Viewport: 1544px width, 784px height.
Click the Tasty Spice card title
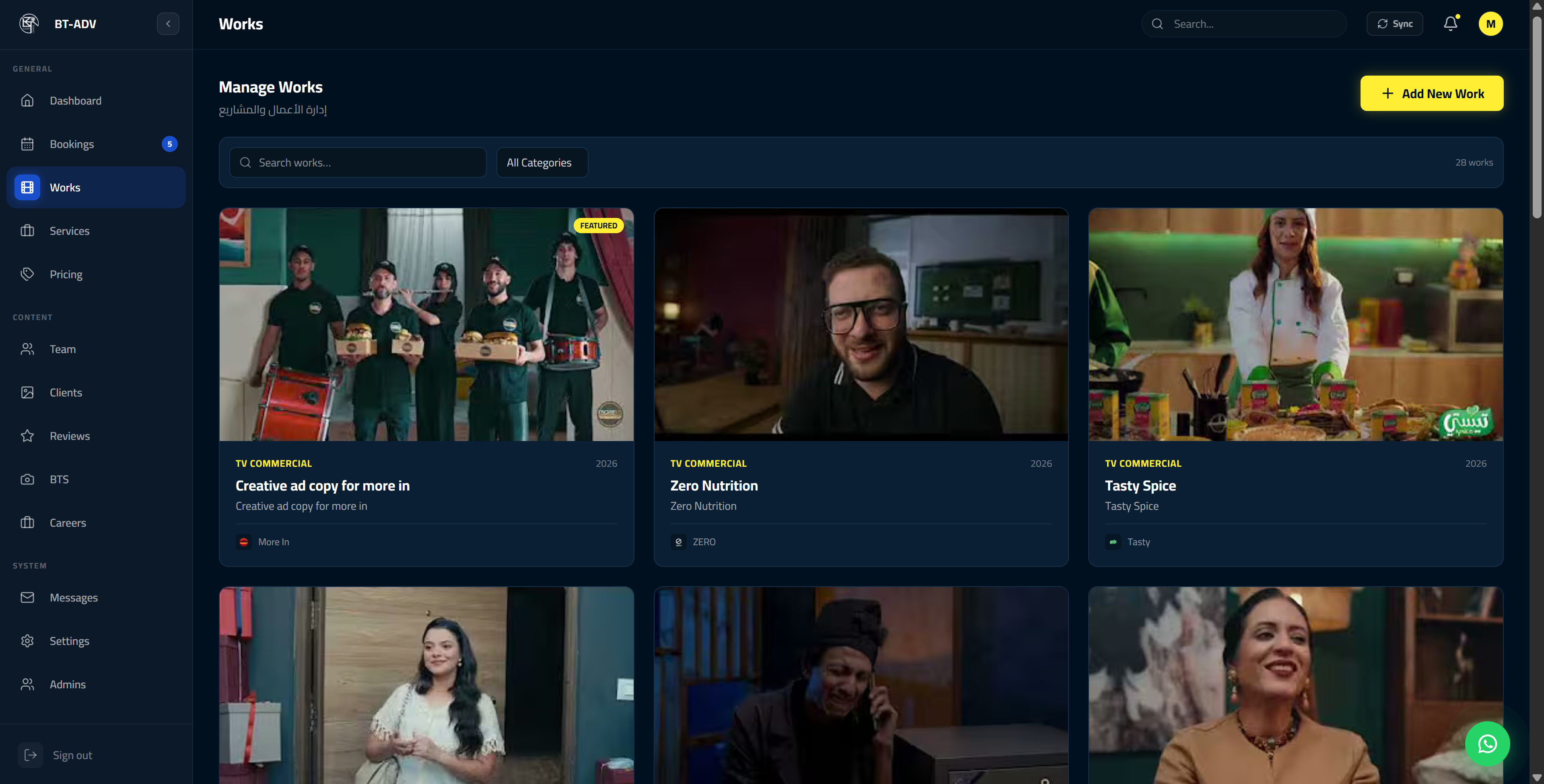[x=1140, y=486]
